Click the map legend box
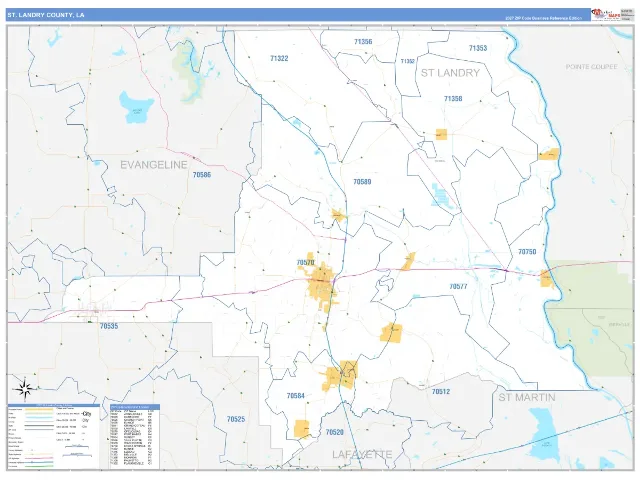The image size is (640, 480). click(x=53, y=436)
